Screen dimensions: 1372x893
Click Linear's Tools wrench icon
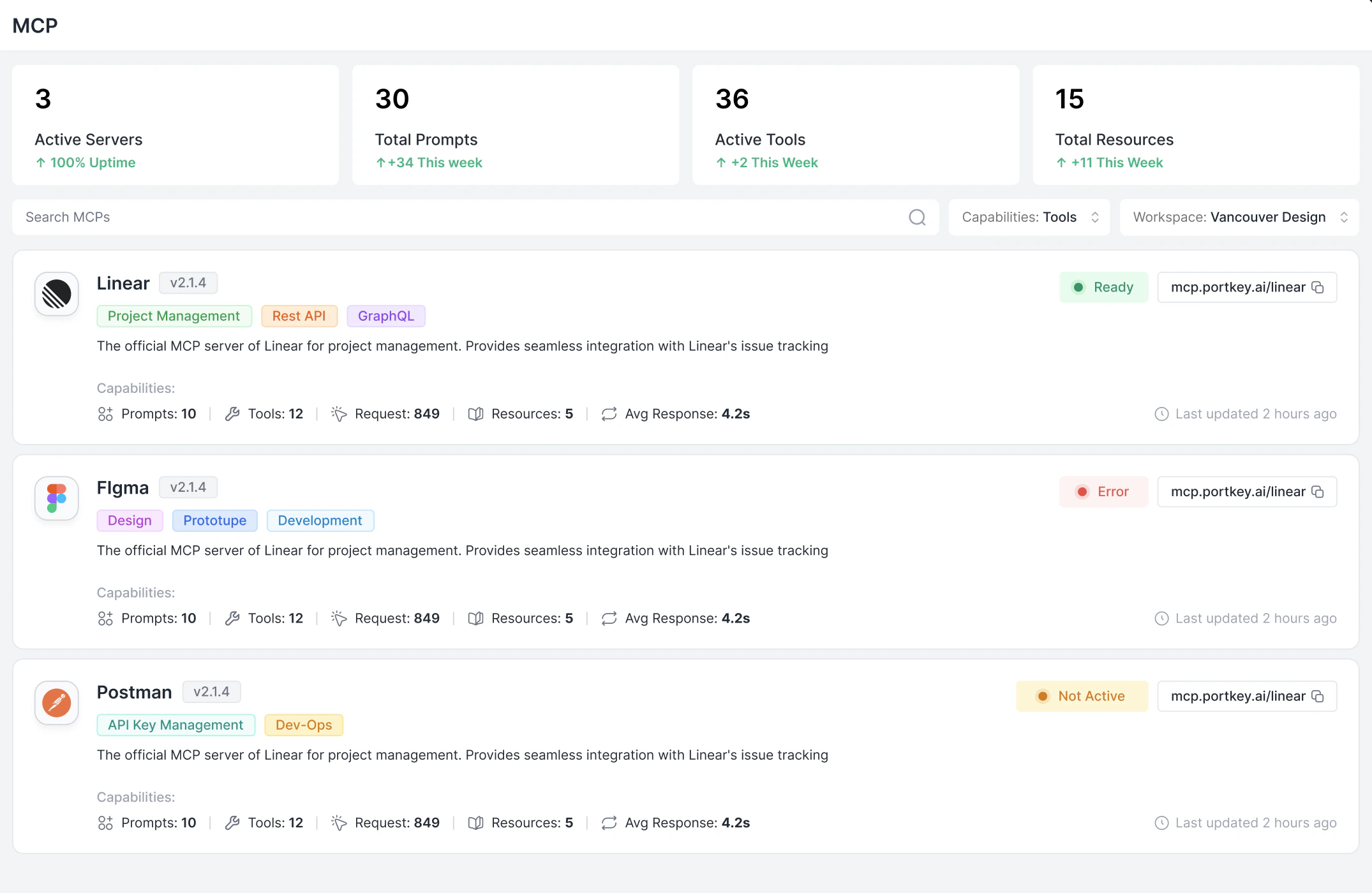pyautogui.click(x=232, y=414)
